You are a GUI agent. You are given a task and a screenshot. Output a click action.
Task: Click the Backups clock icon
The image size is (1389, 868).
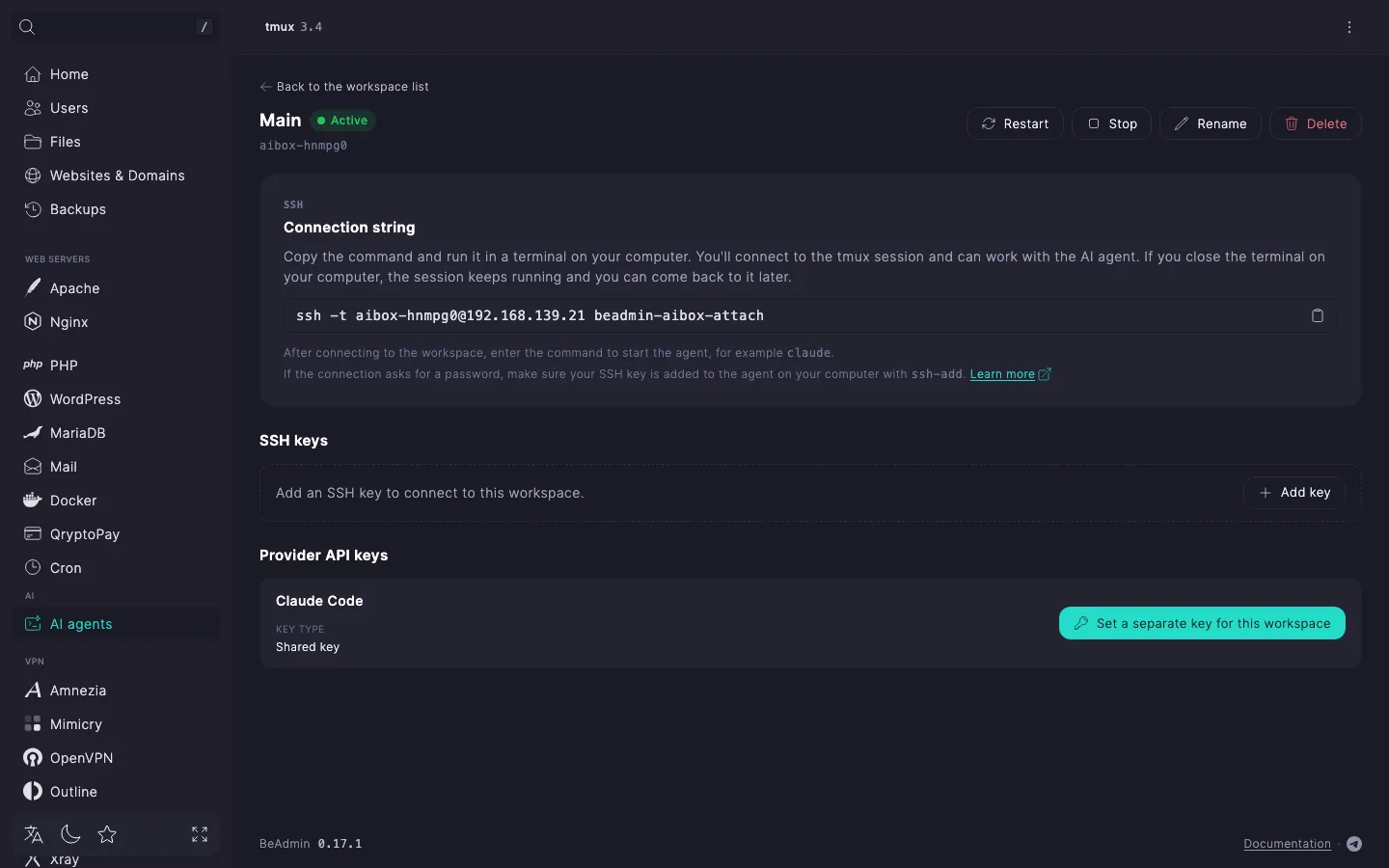pyautogui.click(x=33, y=209)
